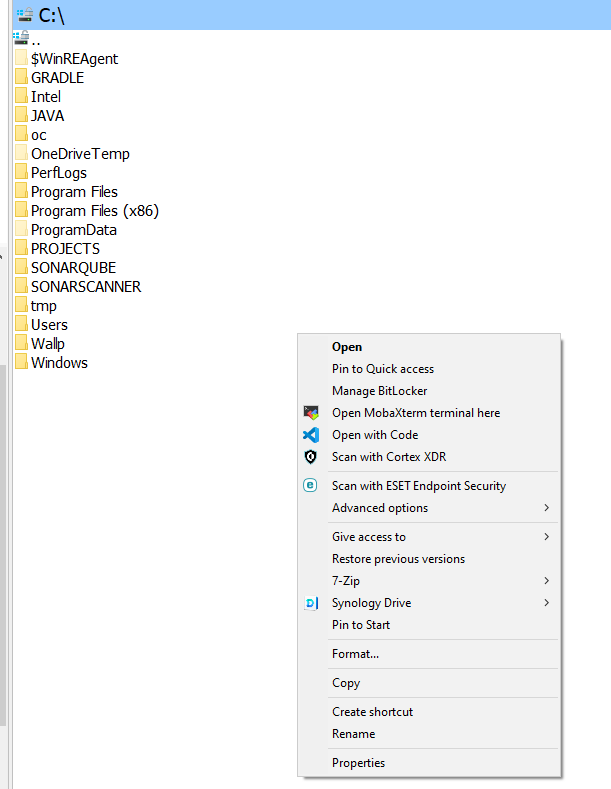Click the oc folder icon
The width and height of the screenshot is (611, 789).
[x=21, y=133]
